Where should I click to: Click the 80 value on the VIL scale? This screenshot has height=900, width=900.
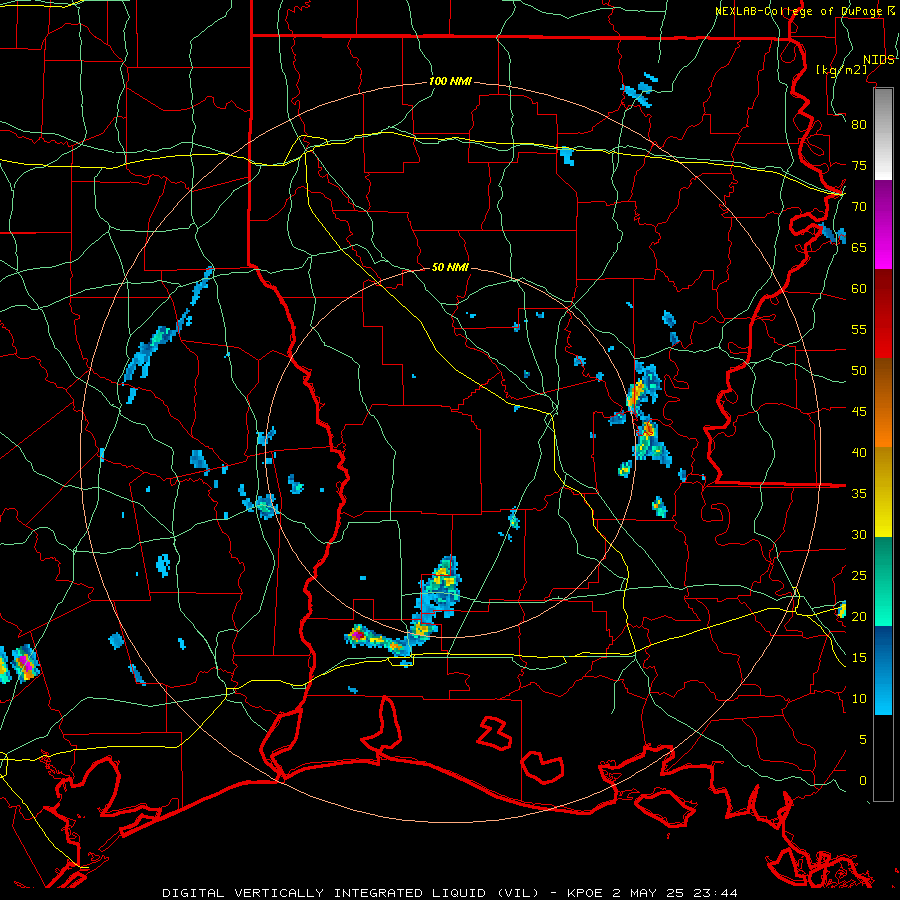click(859, 125)
